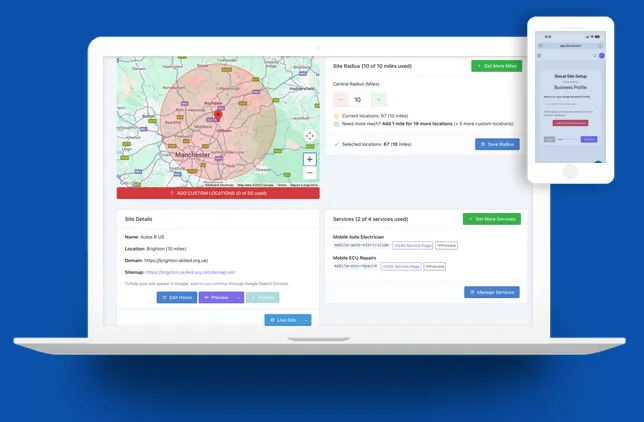Click the 'mobile-ecu-repairs' slug text

click(x=355, y=266)
